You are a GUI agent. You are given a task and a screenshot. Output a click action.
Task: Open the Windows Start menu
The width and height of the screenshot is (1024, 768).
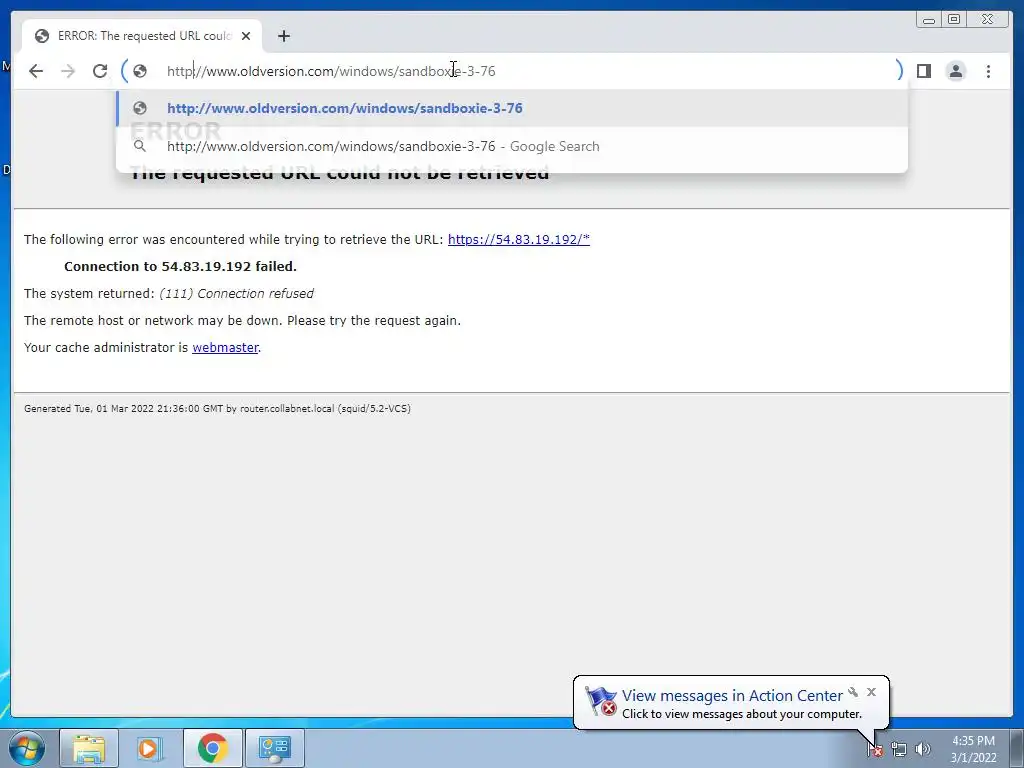click(x=27, y=748)
